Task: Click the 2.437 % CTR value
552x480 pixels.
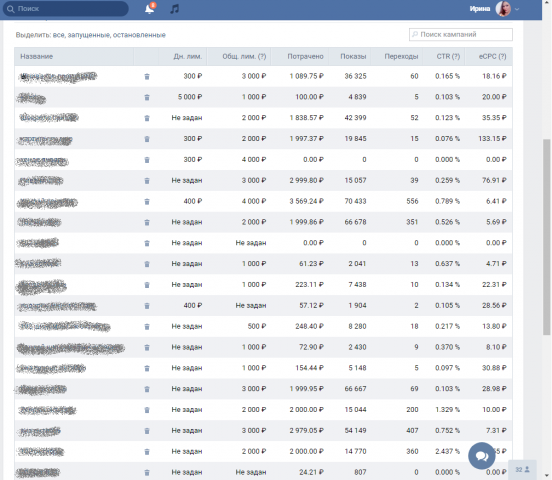Action: tap(447, 451)
